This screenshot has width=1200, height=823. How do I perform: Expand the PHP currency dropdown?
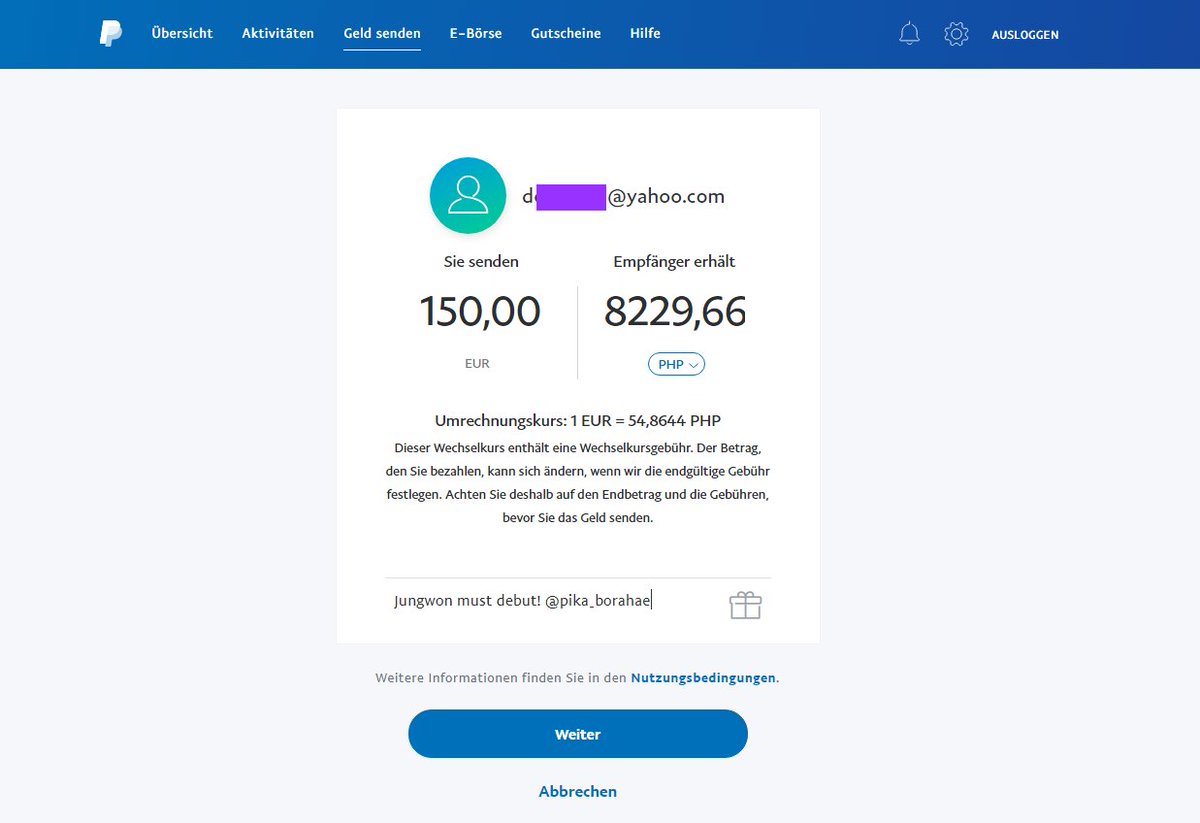tap(676, 364)
